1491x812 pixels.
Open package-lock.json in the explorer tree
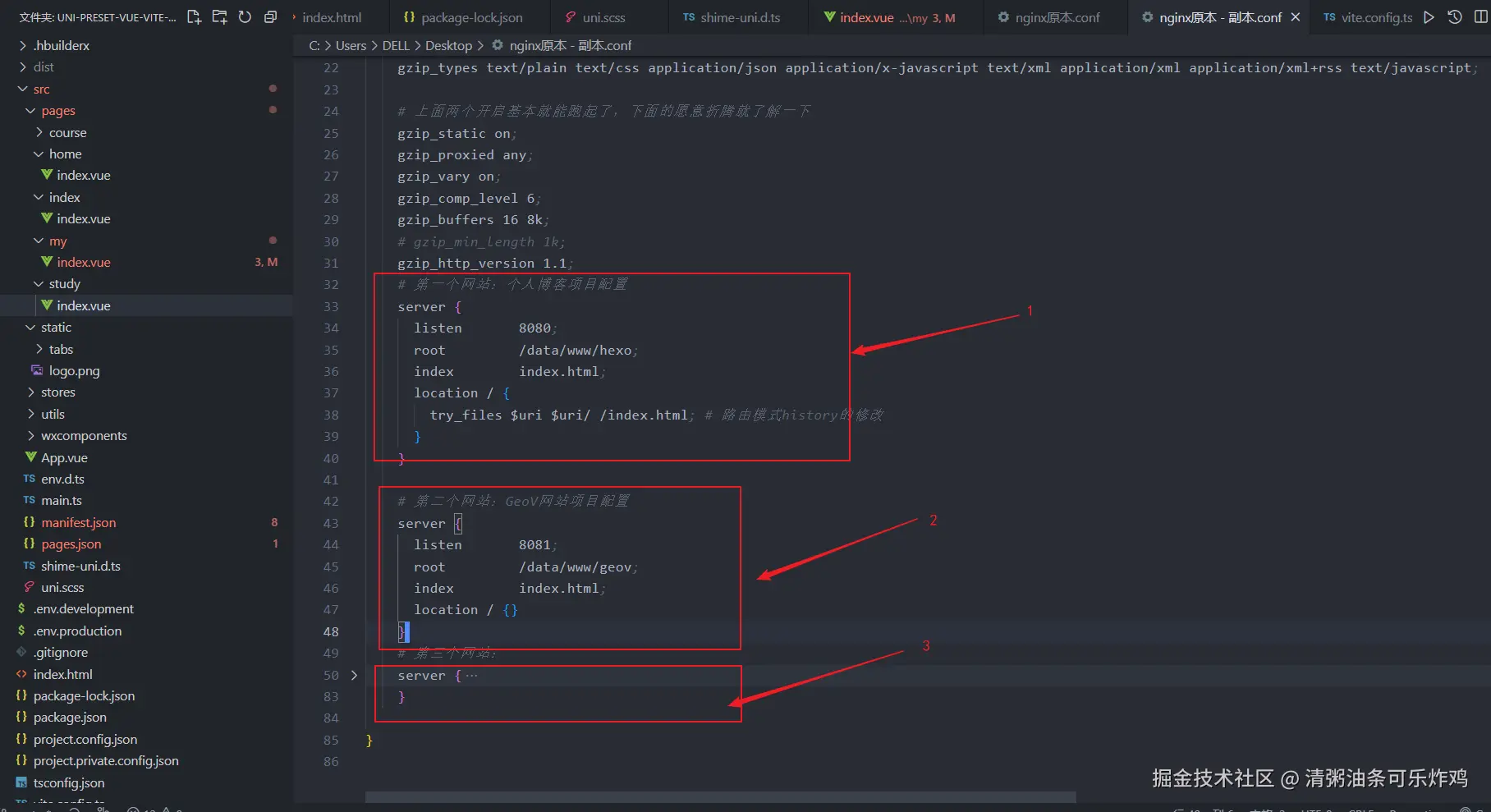pos(84,695)
